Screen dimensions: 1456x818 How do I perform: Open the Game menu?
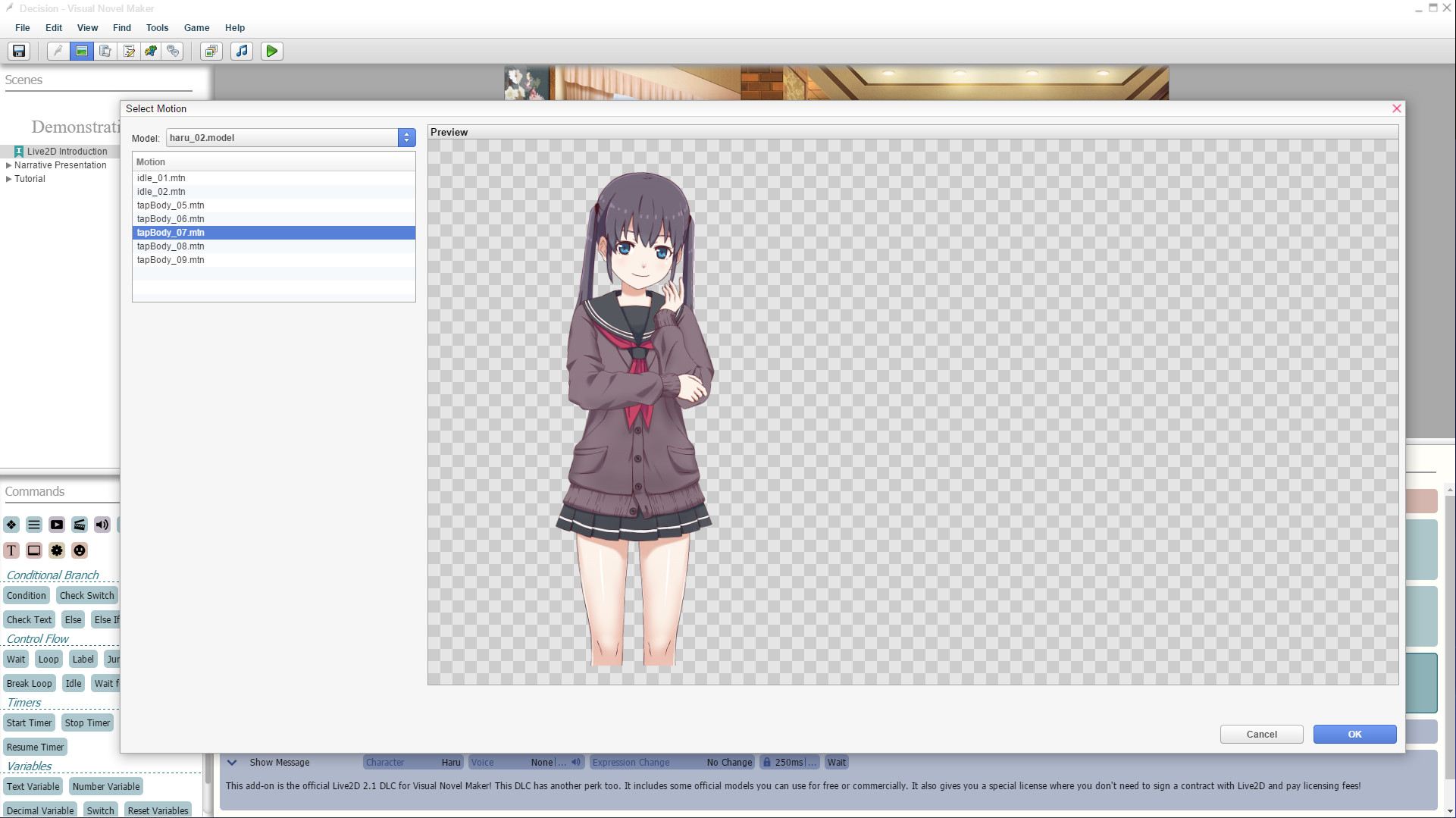[x=196, y=28]
